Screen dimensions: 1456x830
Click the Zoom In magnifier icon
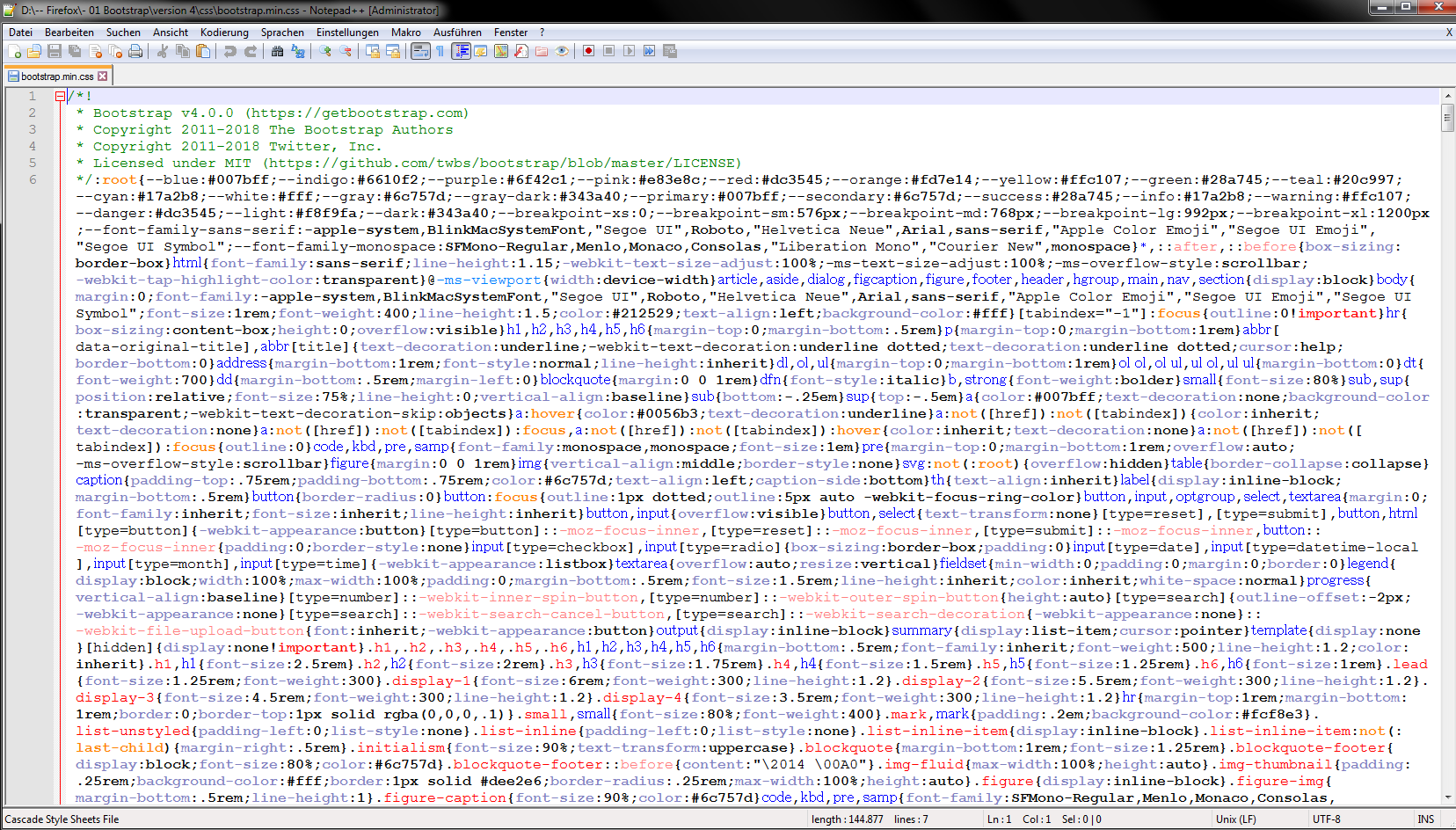(x=325, y=52)
